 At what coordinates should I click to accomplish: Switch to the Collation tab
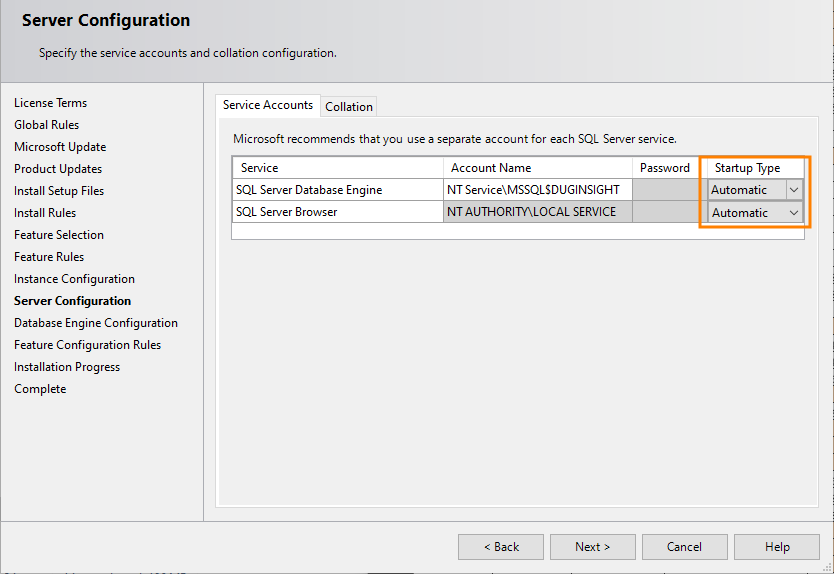point(349,106)
